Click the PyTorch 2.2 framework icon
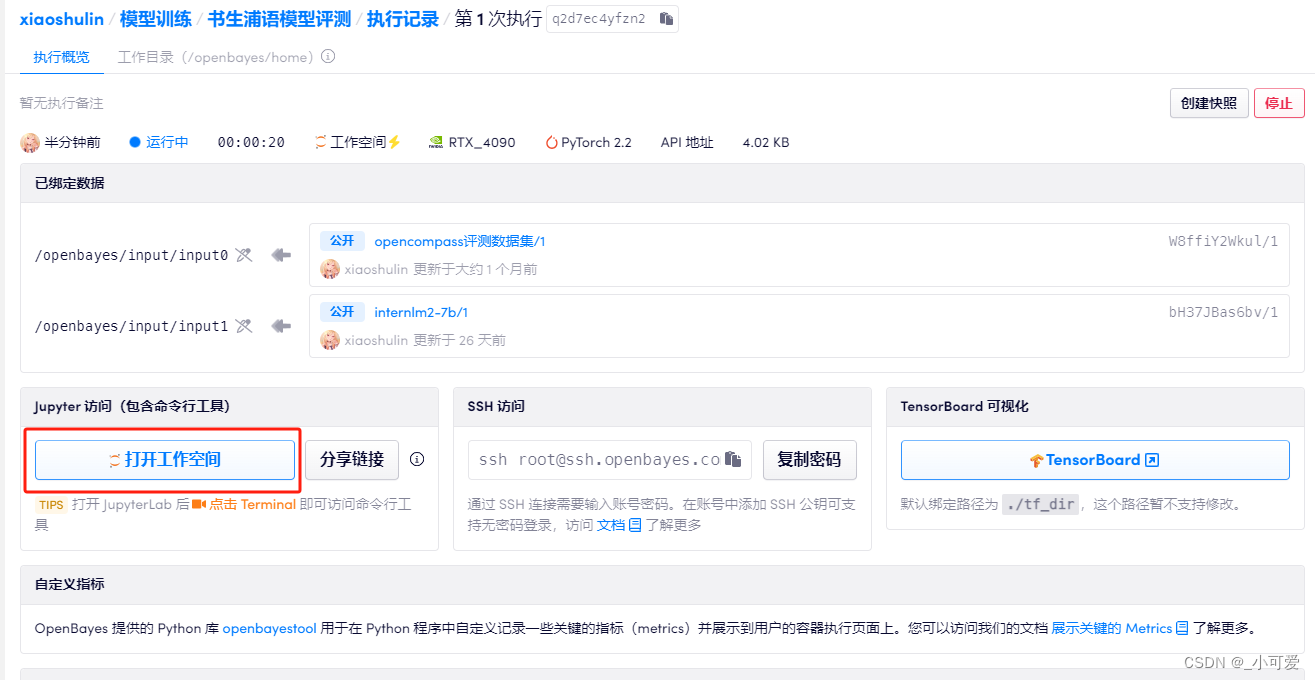1315x680 pixels. 552,141
